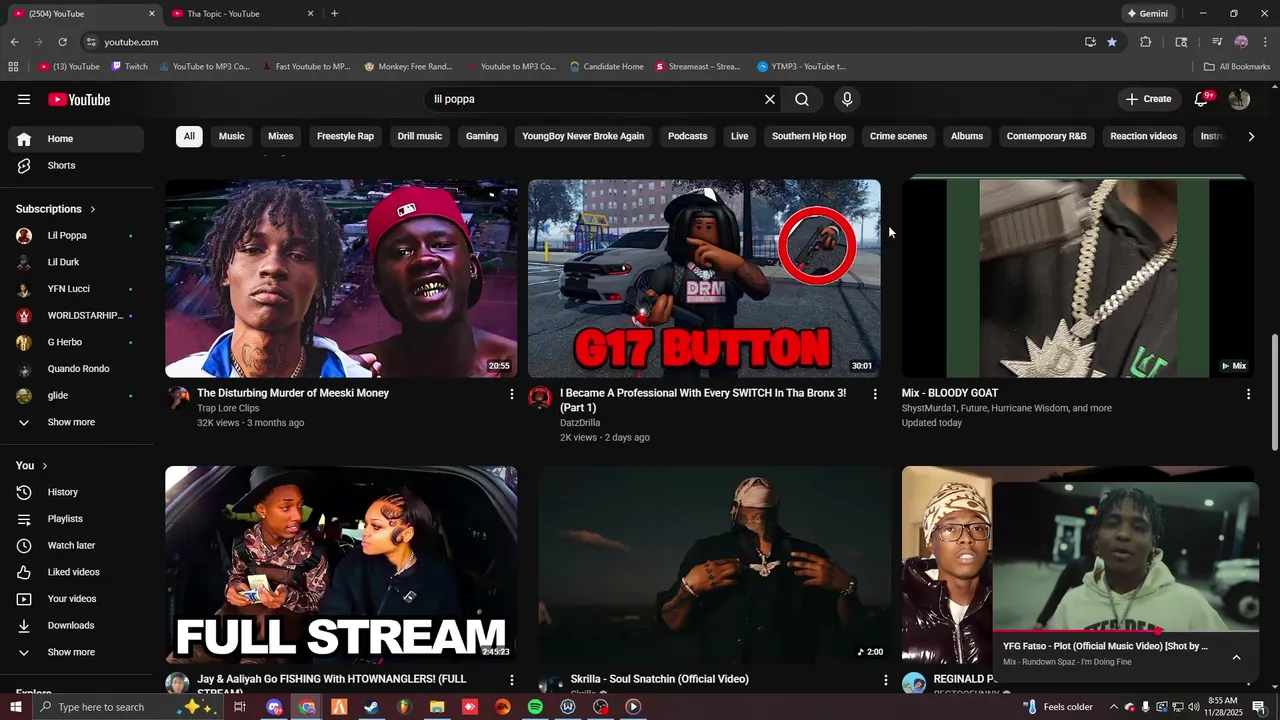Viewport: 1280px width, 720px height.
Task: Open more options for BLOODY GOAT mix
Action: pos(1248,394)
